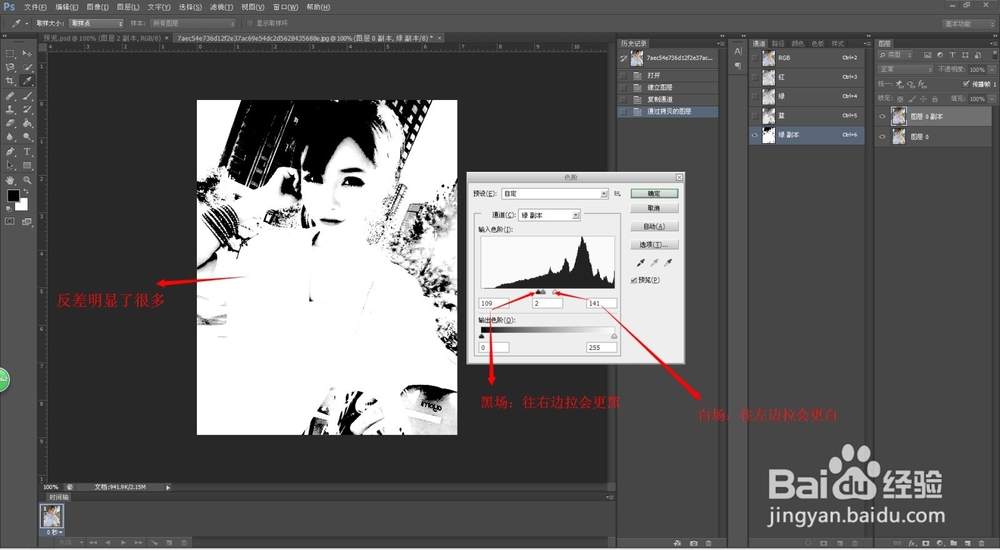Screen dimensions: 1000x550
Task: Click lock all icon in Layers panel
Action: pos(934,99)
